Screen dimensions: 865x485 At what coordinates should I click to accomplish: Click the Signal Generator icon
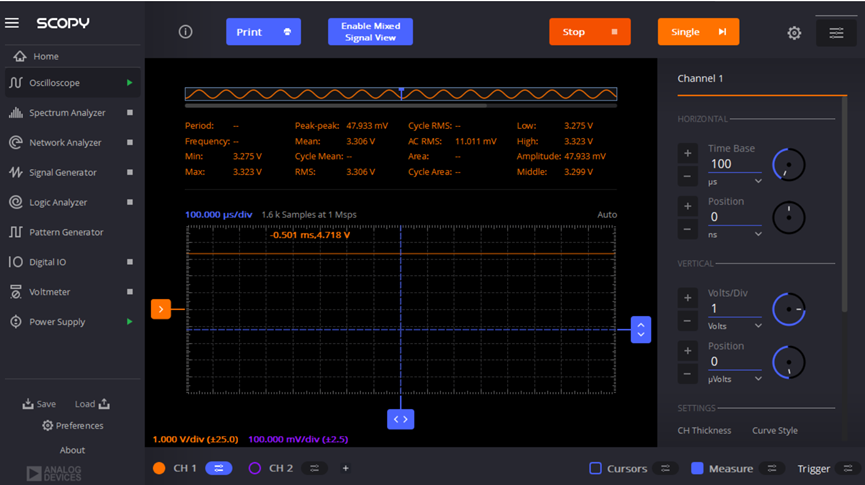coord(15,172)
